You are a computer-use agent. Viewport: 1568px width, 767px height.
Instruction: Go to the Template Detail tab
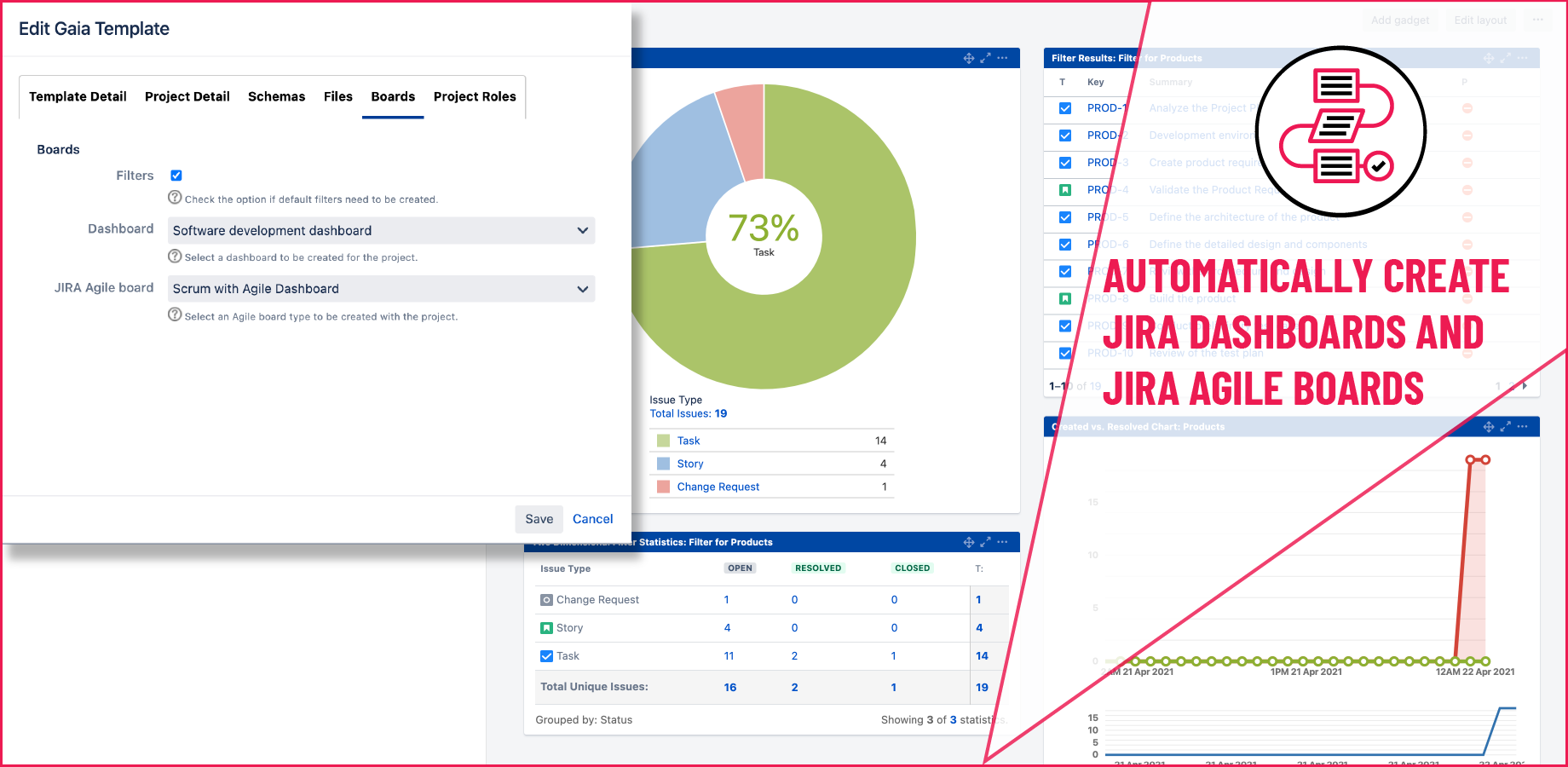(x=78, y=97)
